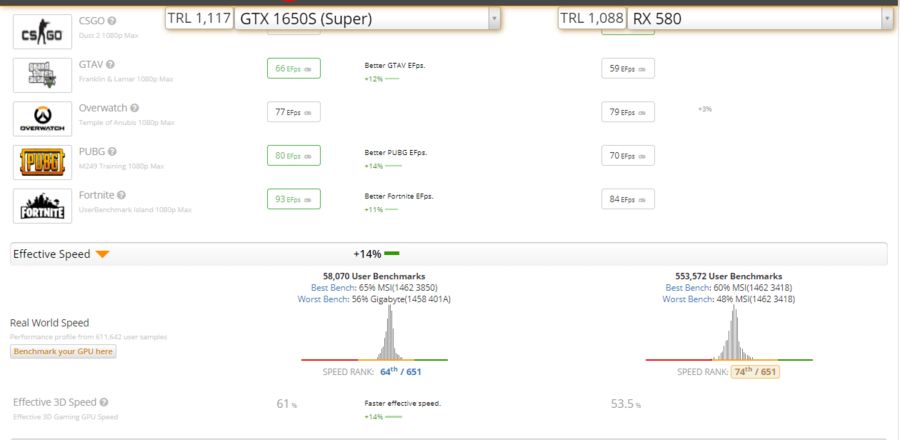Viewport: 900px width, 440px height.
Task: Open Worst Bench link for Gigabyte result
Action: (323, 299)
